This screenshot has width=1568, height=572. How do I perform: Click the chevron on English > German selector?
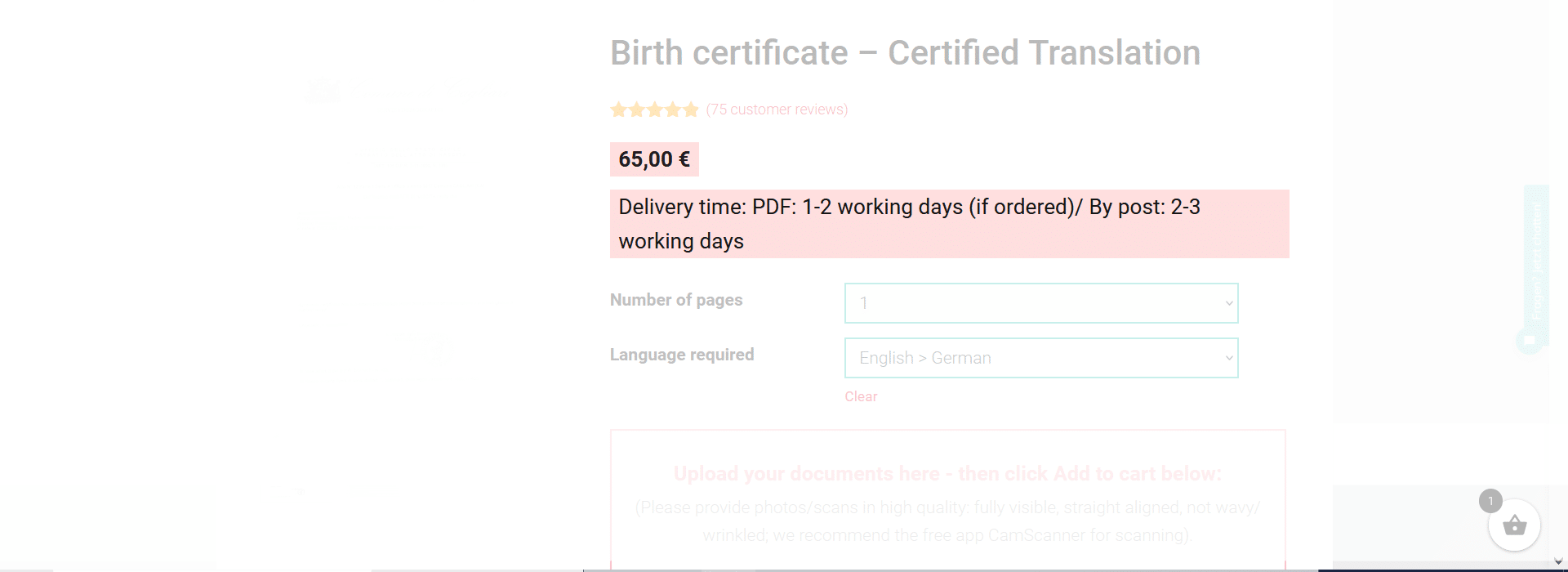pos(1228,359)
